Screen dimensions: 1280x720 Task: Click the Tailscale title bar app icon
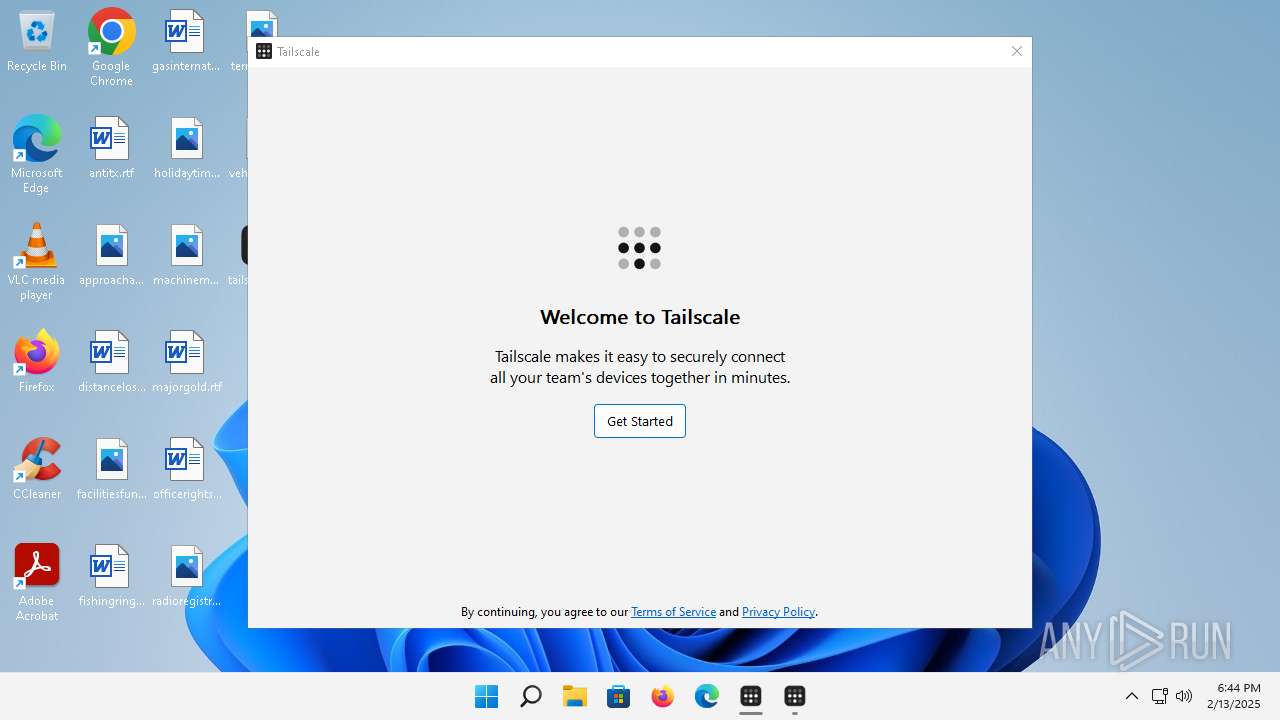click(264, 52)
